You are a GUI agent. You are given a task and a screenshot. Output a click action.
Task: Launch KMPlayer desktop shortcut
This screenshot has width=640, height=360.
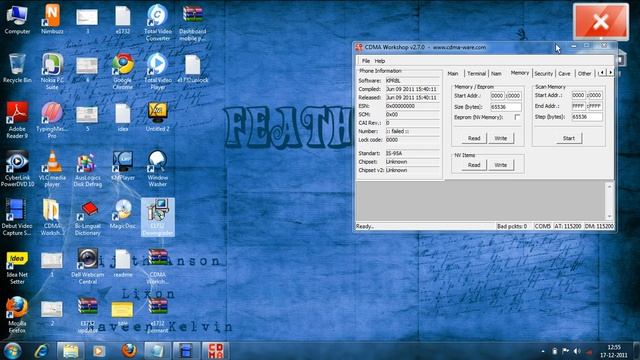pyautogui.click(x=122, y=166)
